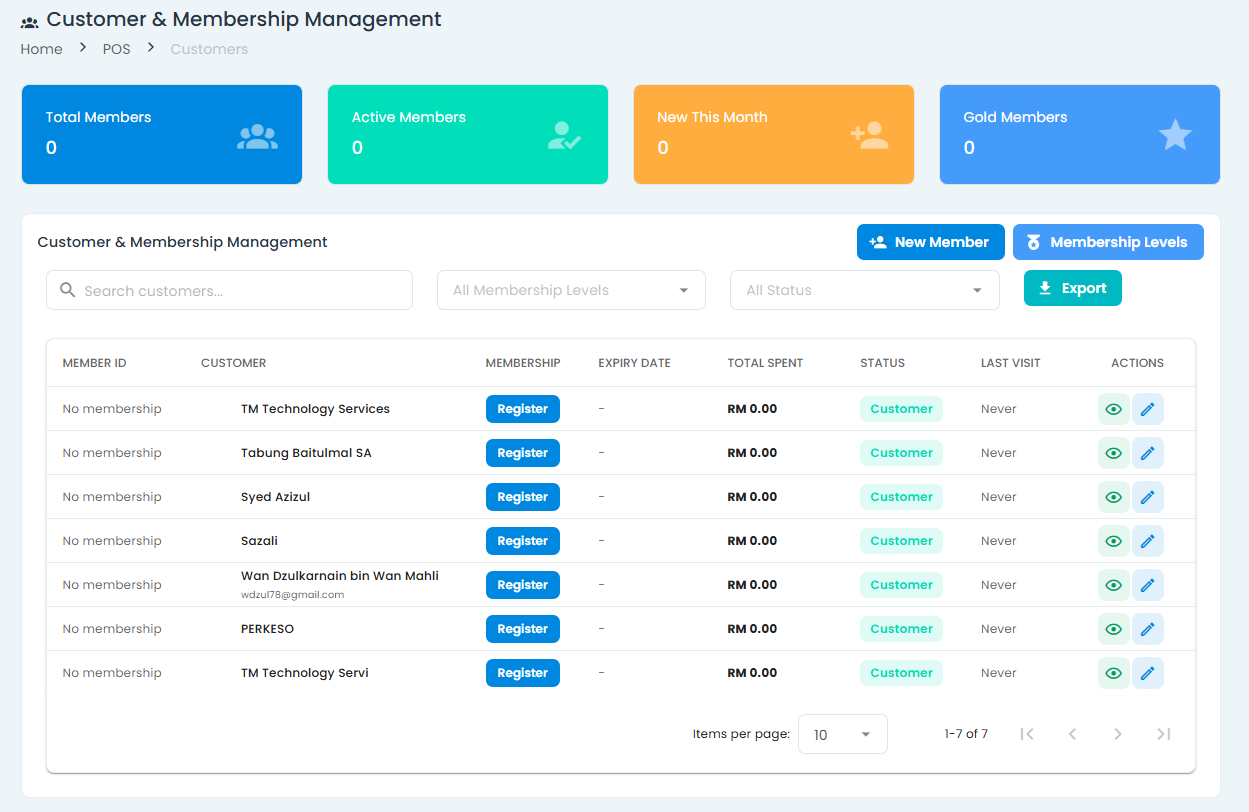Go to Home breadcrumb
1249x812 pixels.
point(41,49)
